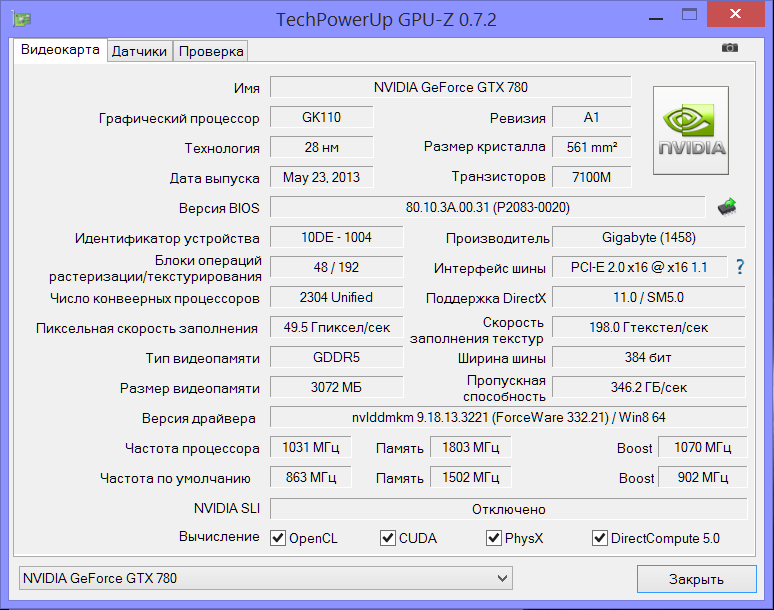This screenshot has width=774, height=610.
Task: Click the 49.5 Гпиксел/сек fillrate field
Action: [x=336, y=328]
